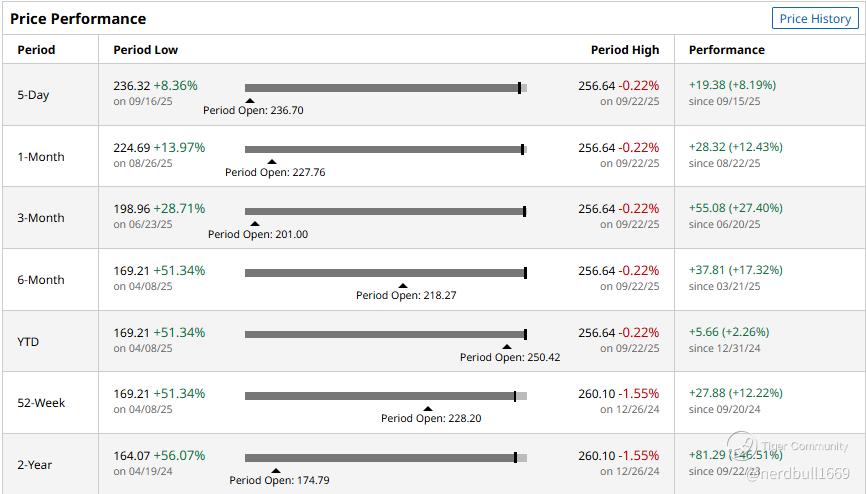The image size is (866, 494).
Task: Click the Price History button
Action: [x=815, y=19]
